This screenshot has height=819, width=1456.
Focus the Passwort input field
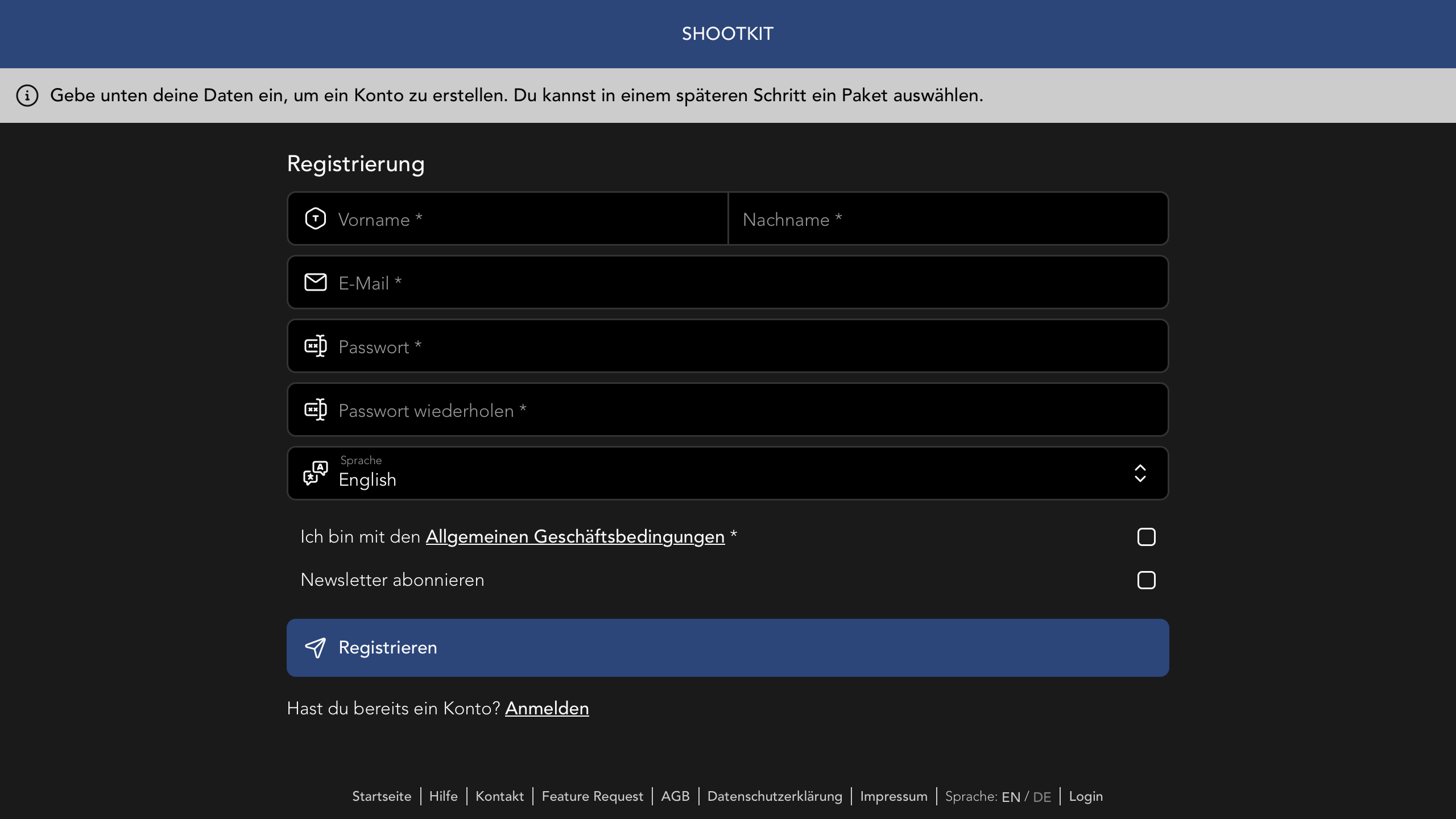point(728,346)
